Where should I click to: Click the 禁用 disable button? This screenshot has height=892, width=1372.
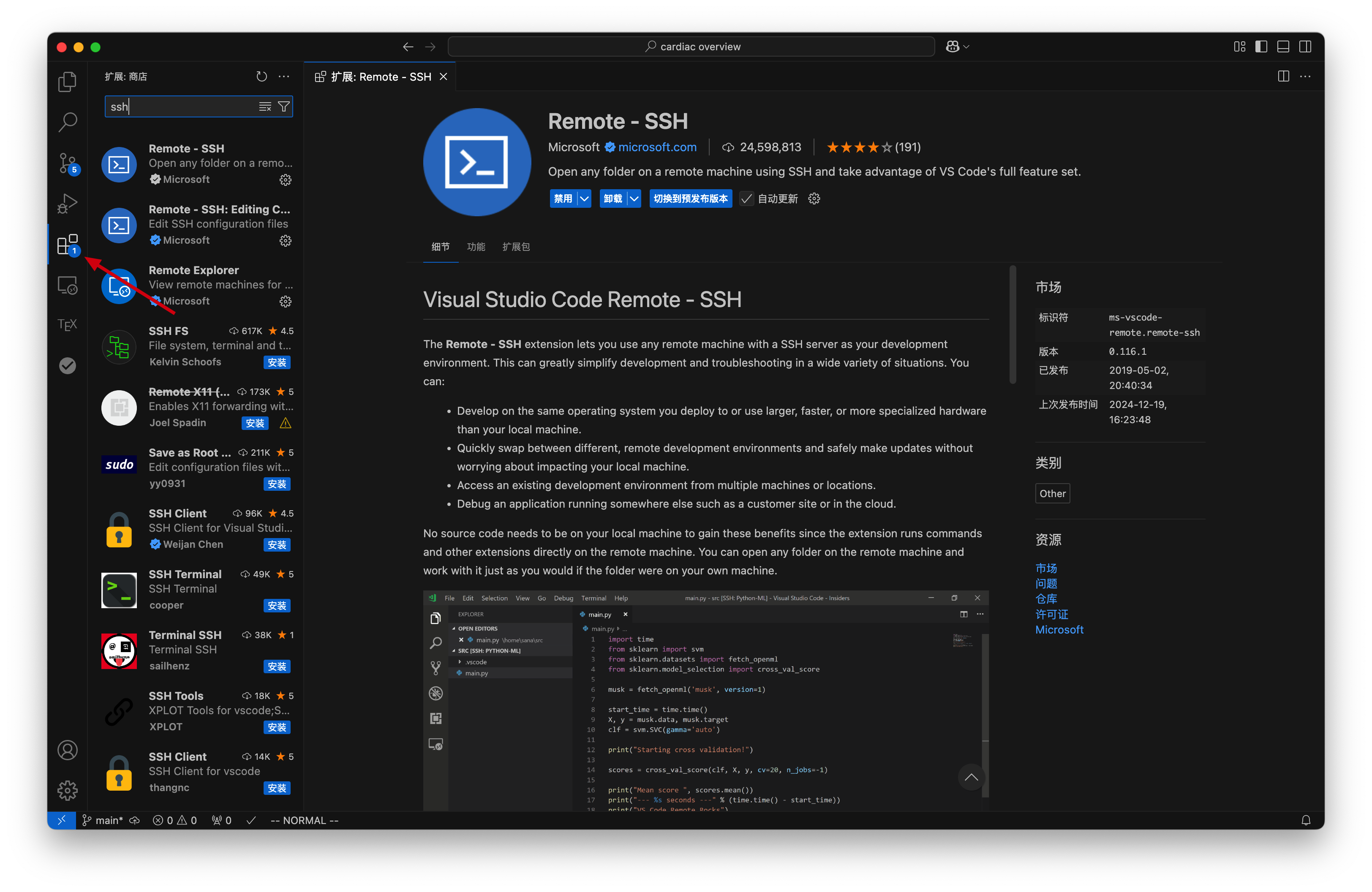click(x=563, y=199)
